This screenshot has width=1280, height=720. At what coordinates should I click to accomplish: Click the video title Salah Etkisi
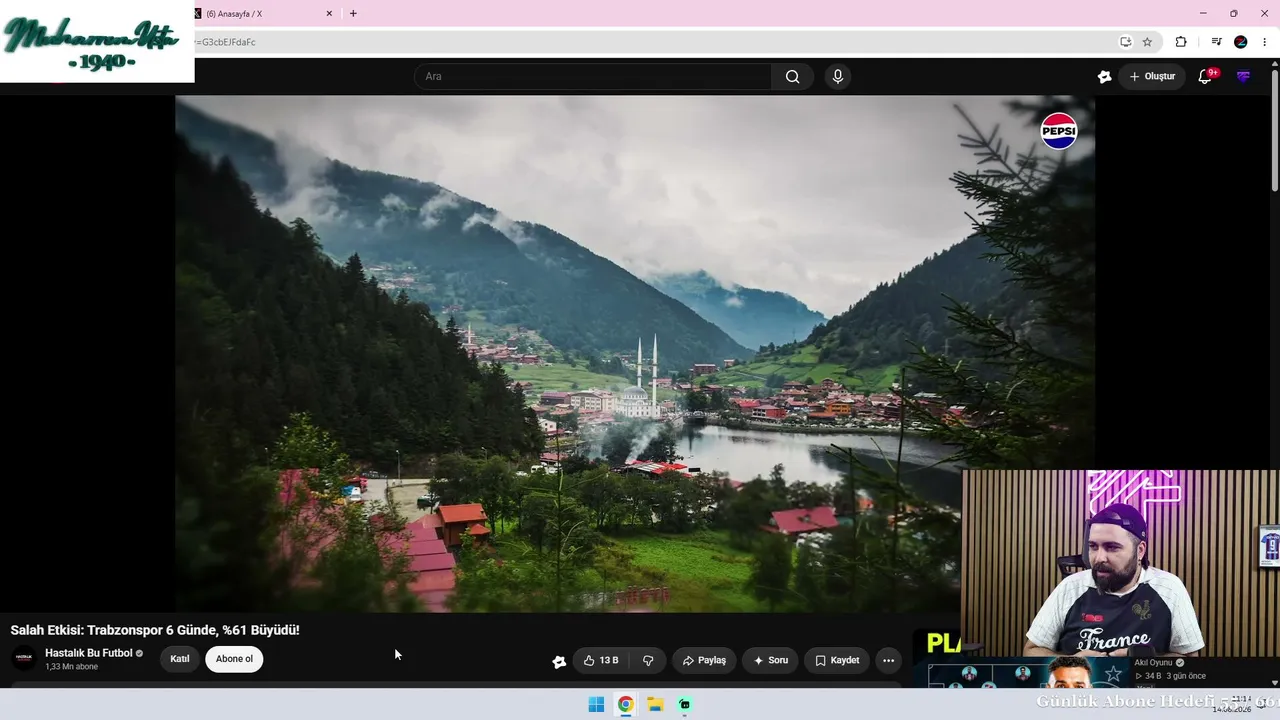tap(155, 630)
